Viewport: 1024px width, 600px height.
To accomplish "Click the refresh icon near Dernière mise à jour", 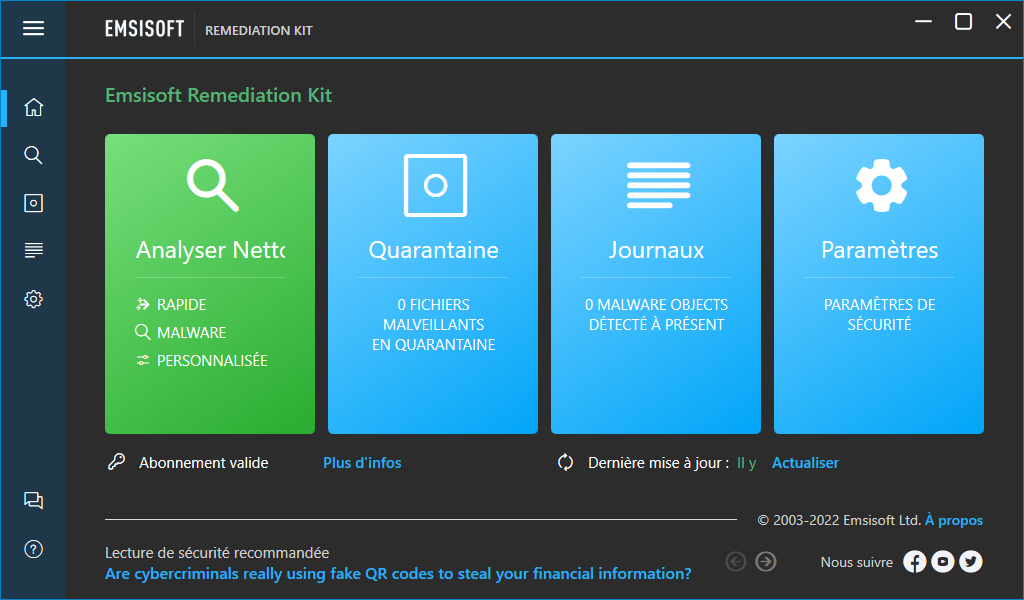I will click(x=566, y=462).
